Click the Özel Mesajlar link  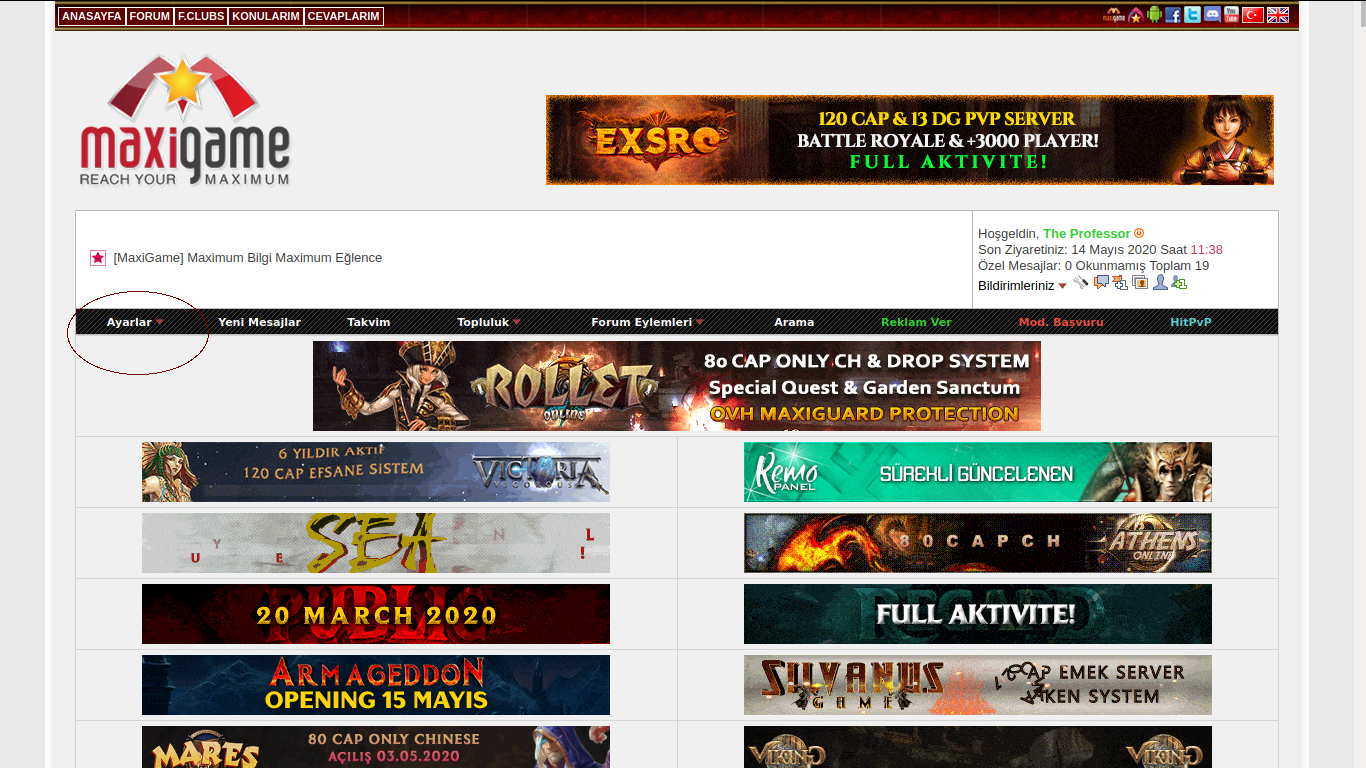pos(1018,265)
